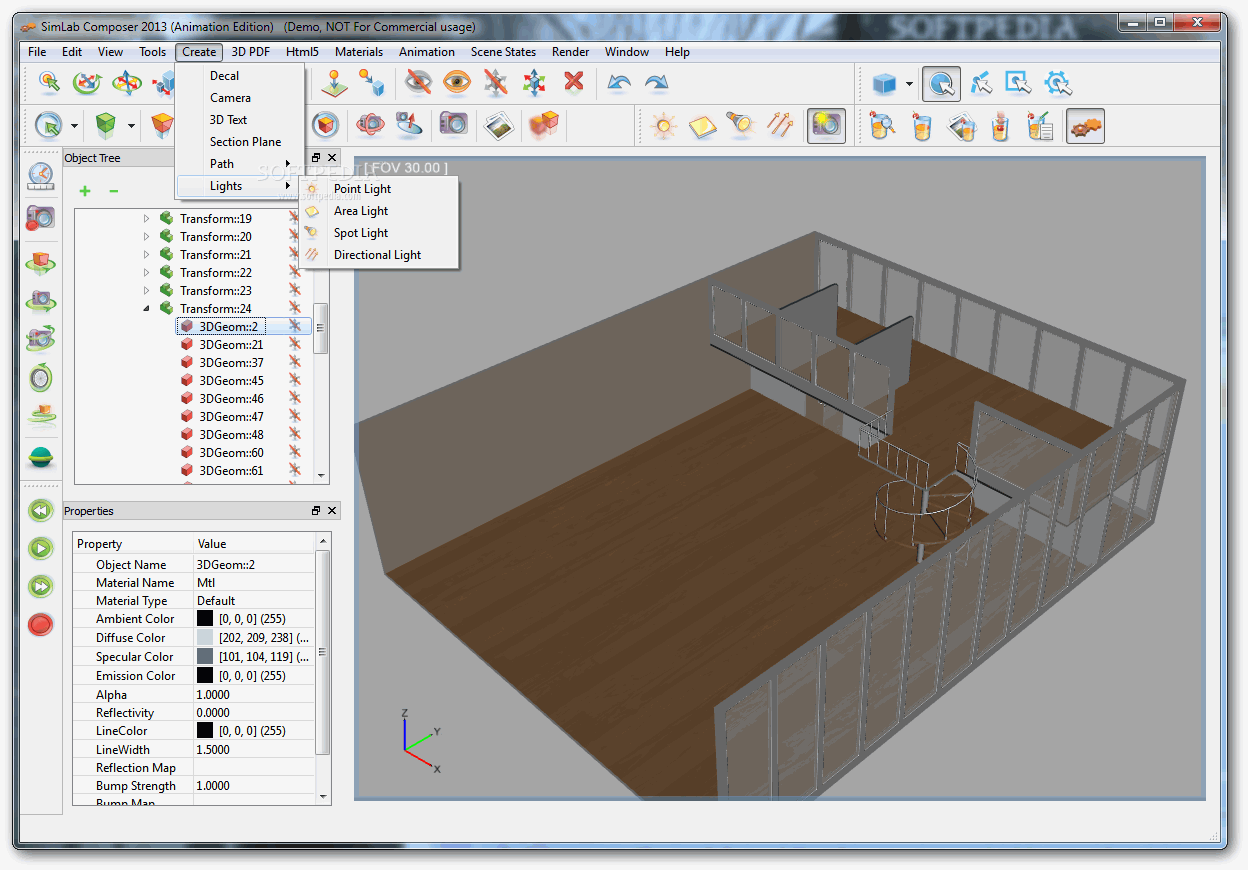Screen dimensions: 1248x870
Task: Toggle visibility marker of 3DGeom::48
Action: pos(295,434)
